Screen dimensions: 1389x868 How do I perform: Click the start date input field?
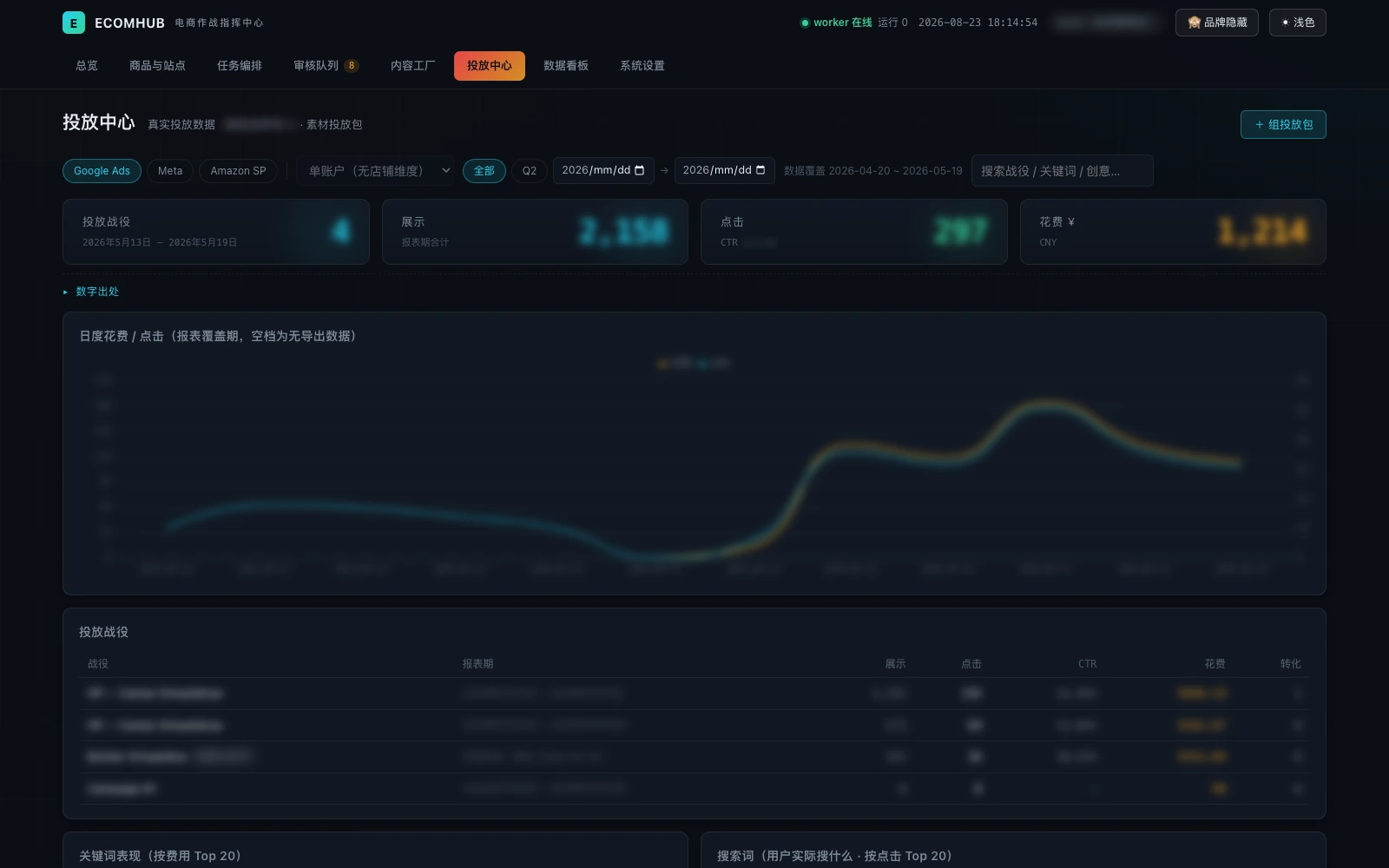click(x=602, y=170)
